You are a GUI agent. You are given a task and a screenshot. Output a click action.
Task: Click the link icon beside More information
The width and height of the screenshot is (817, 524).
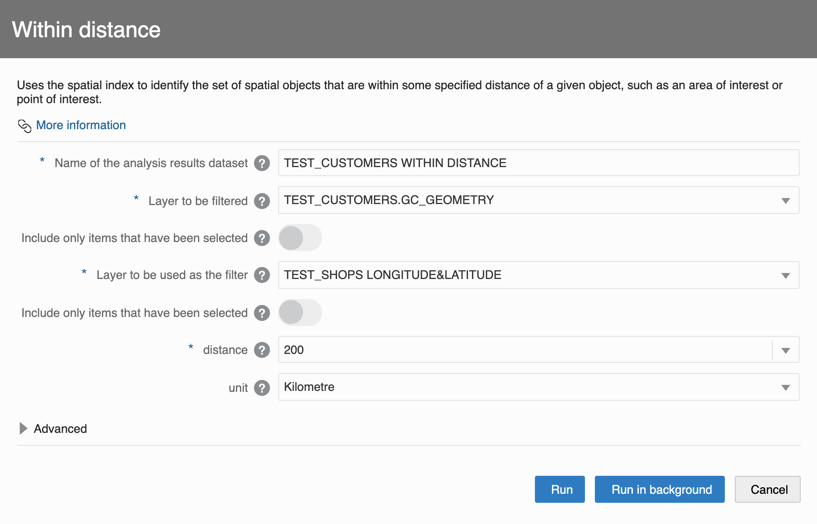(24, 126)
